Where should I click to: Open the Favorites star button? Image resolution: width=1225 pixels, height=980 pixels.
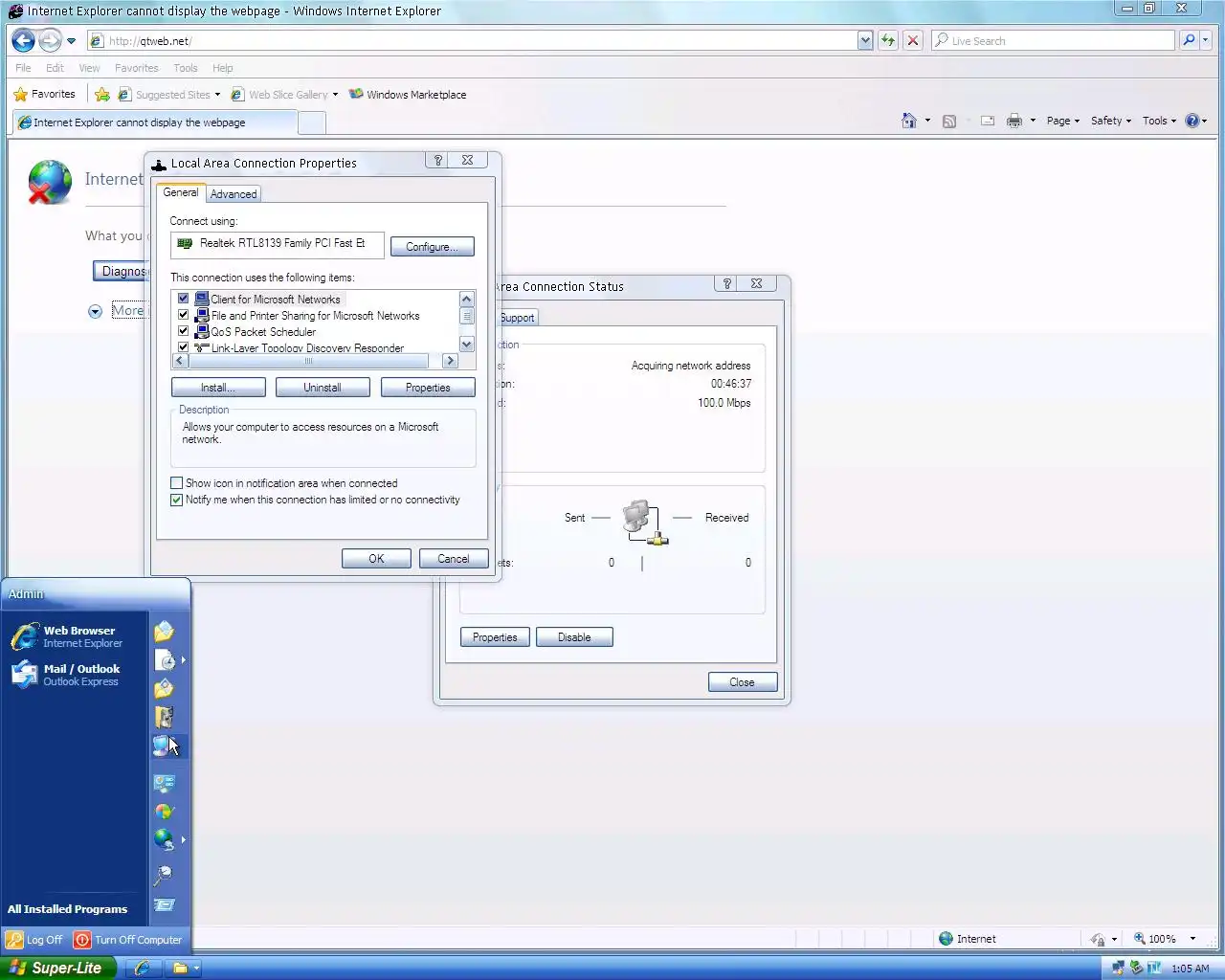tap(45, 94)
